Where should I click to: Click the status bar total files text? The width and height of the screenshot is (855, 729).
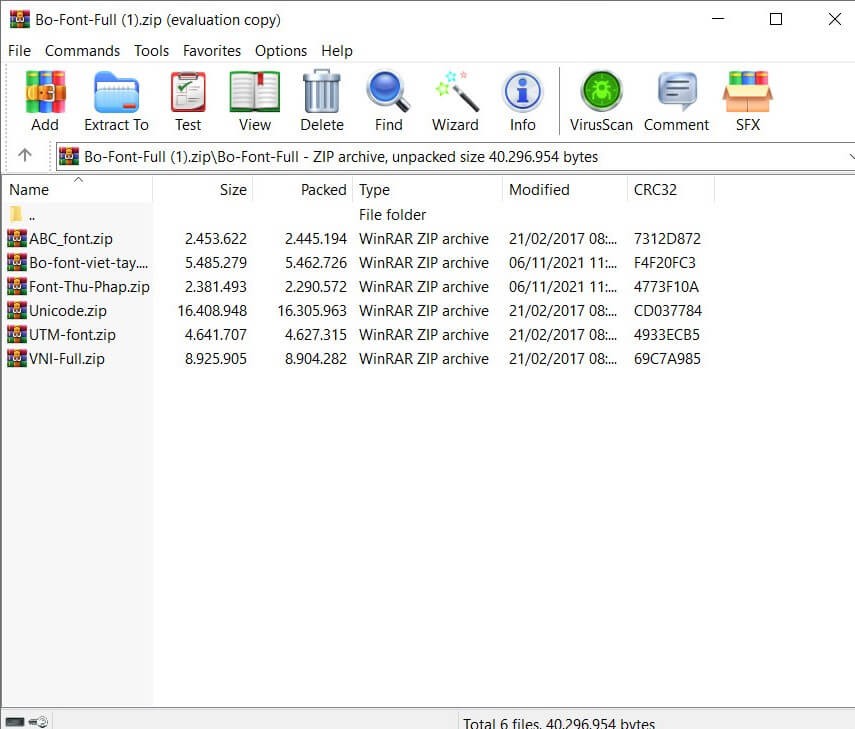coord(559,723)
